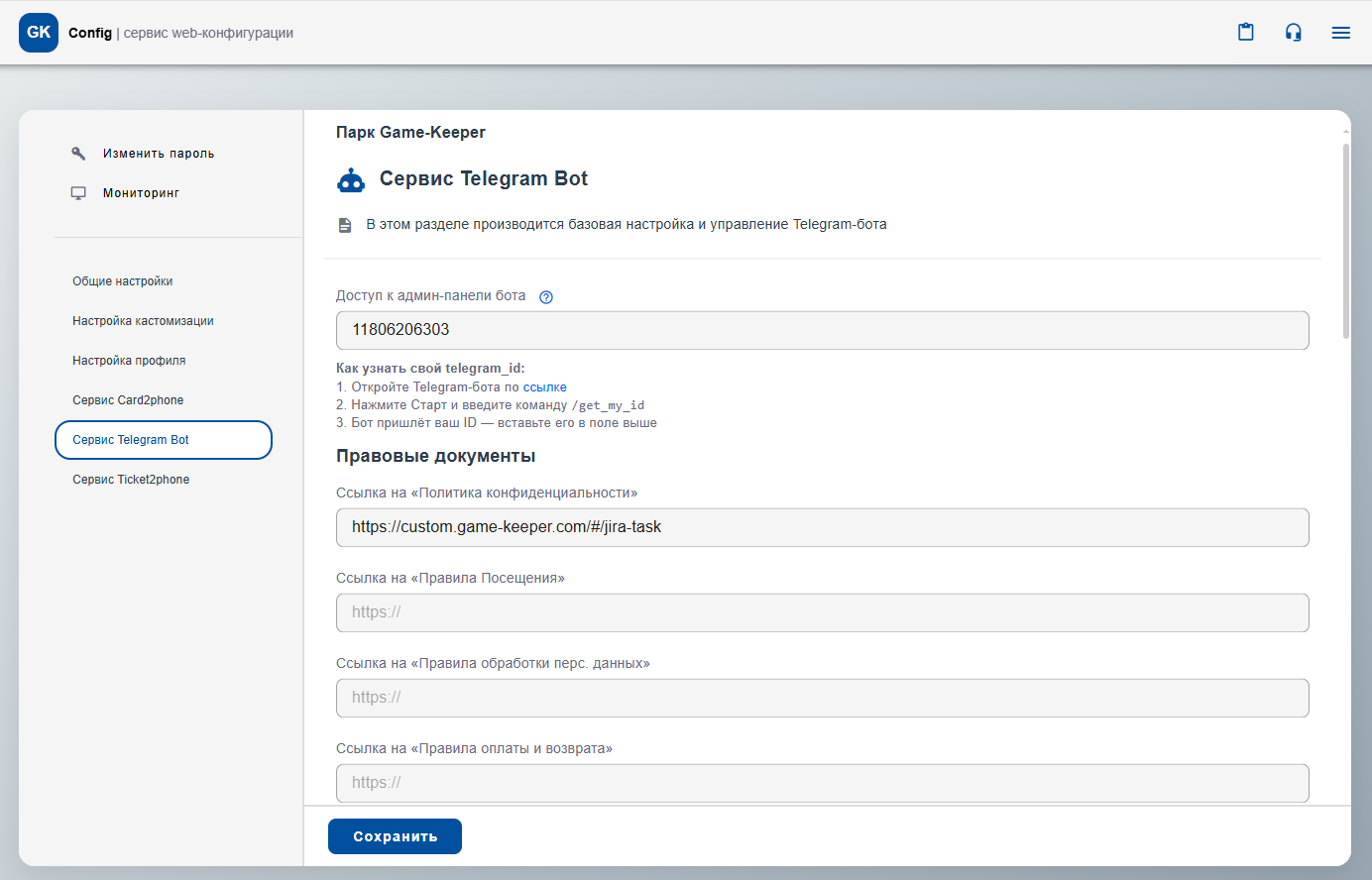
Task: Click the Правила оплаты и возврата field
Action: tap(823, 783)
